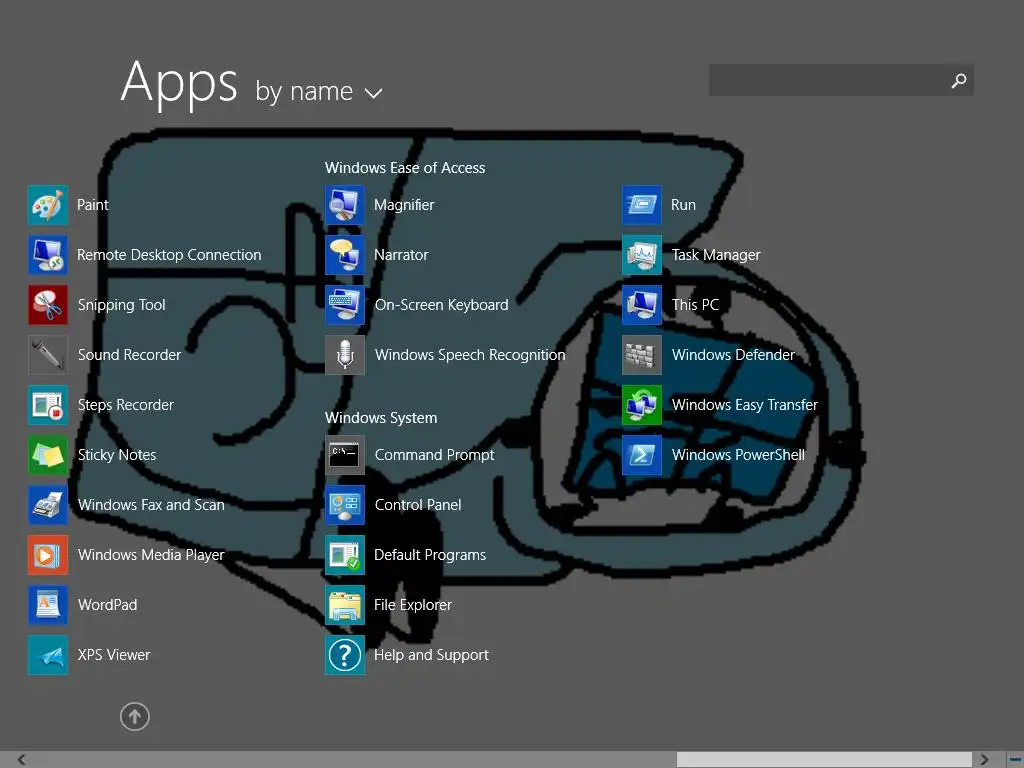Launch Windows Fax and Scan icon
1024x768 pixels.
[x=48, y=505]
